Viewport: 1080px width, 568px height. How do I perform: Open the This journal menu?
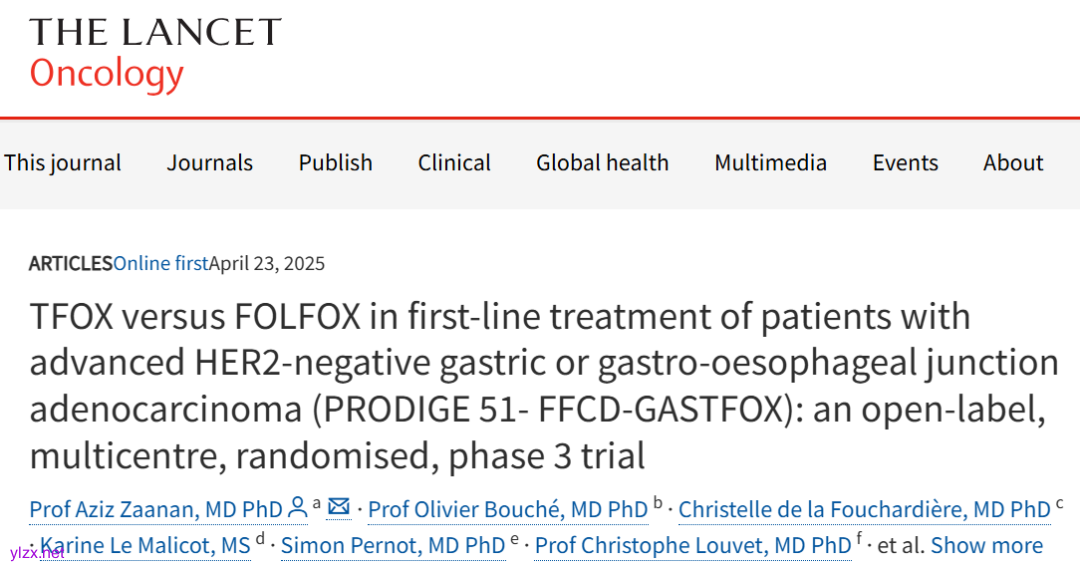(x=62, y=163)
